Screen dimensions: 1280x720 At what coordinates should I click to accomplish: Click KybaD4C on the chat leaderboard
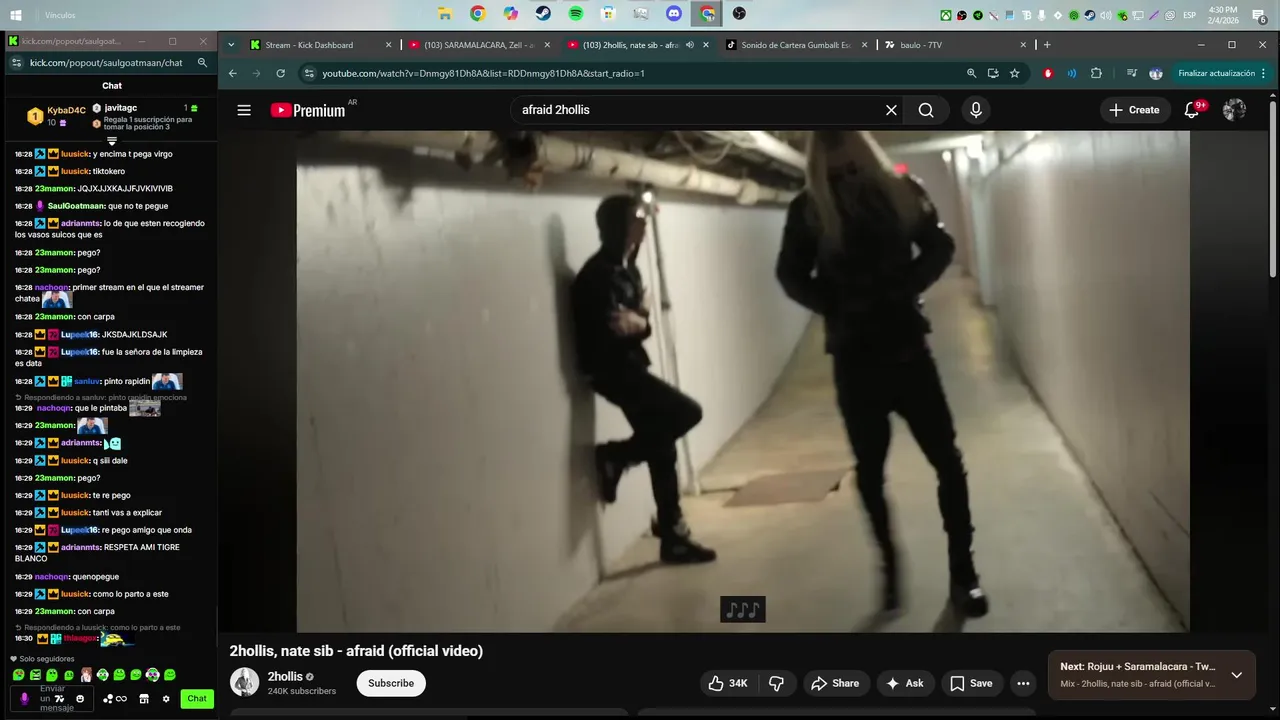pyautogui.click(x=66, y=110)
